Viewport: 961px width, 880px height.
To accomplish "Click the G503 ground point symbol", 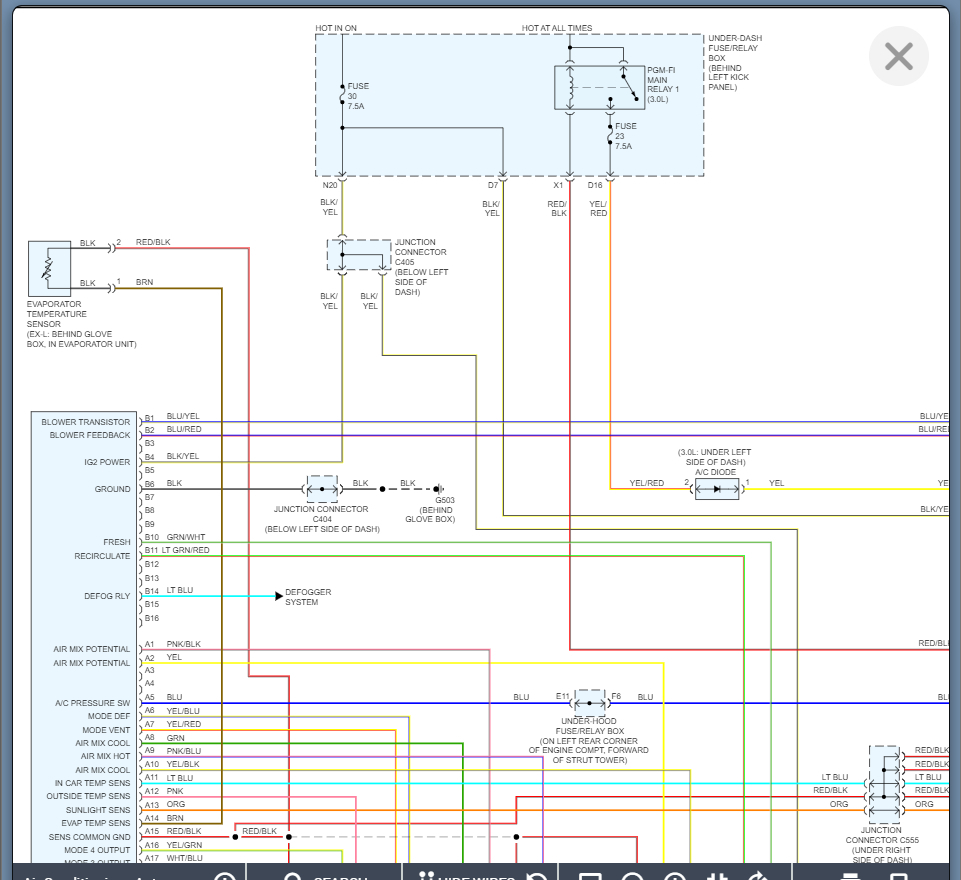I will (x=438, y=489).
